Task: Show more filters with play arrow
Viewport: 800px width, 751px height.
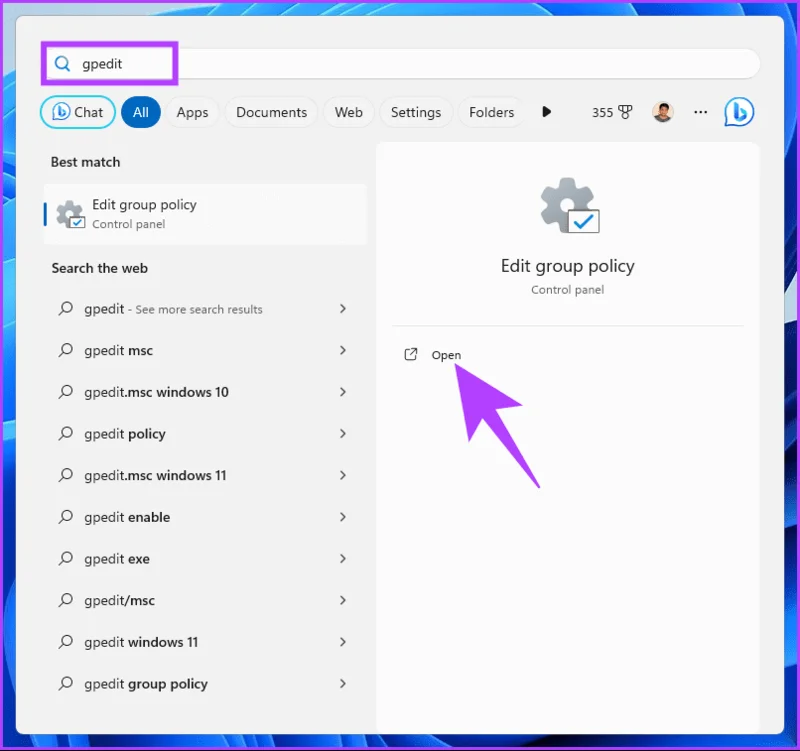Action: coord(546,112)
